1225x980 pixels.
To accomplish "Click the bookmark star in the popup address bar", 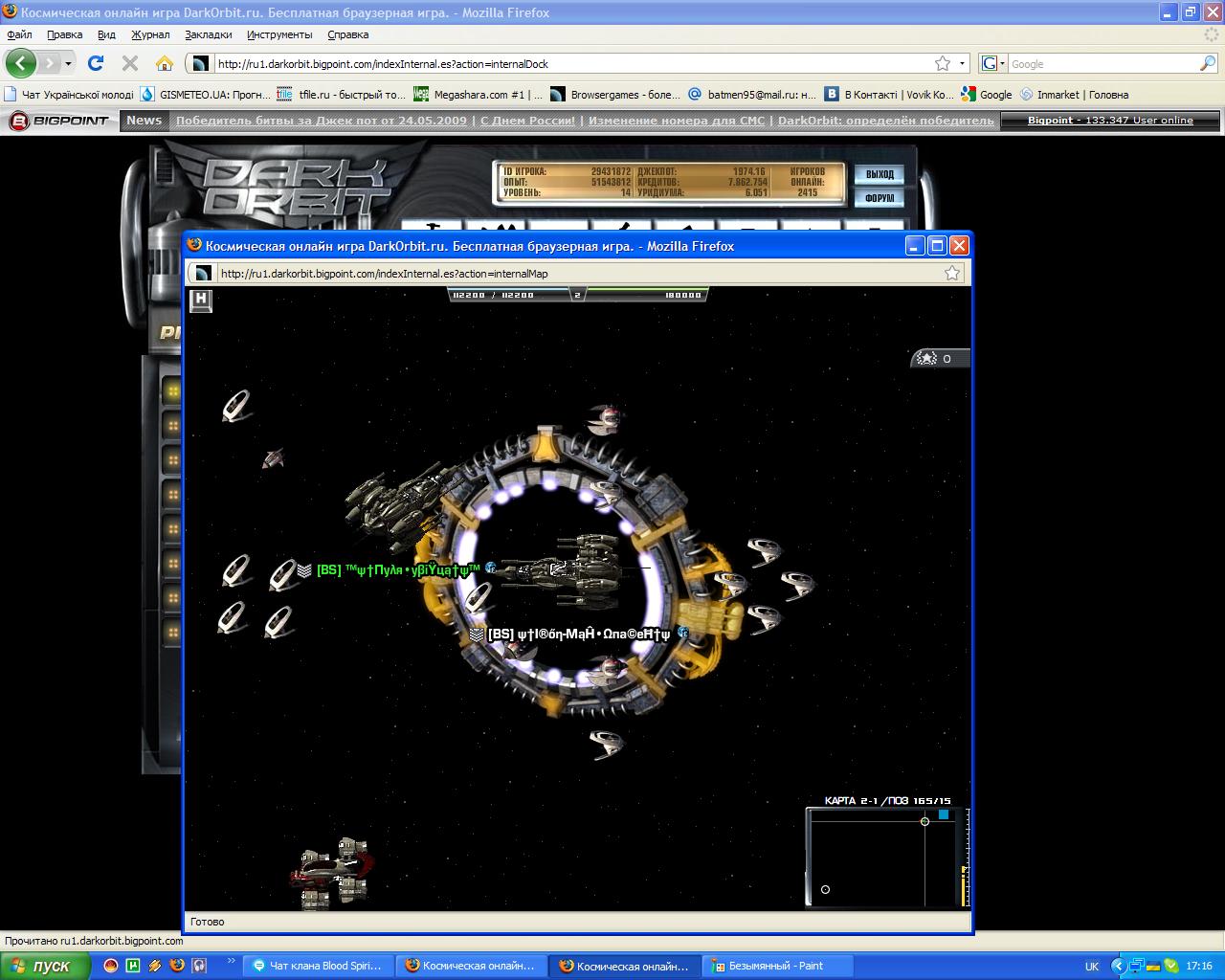I will [952, 273].
